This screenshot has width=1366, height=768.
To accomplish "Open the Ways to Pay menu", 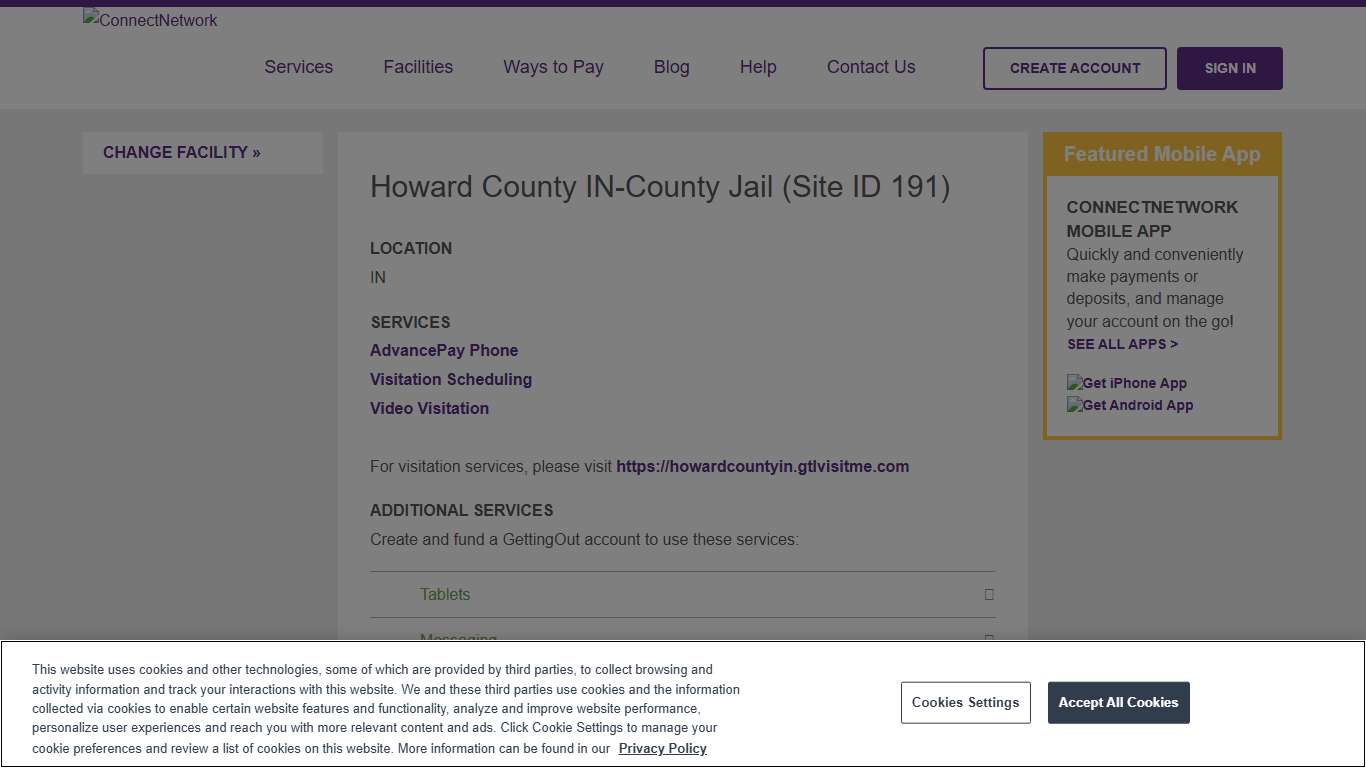I will (x=553, y=67).
